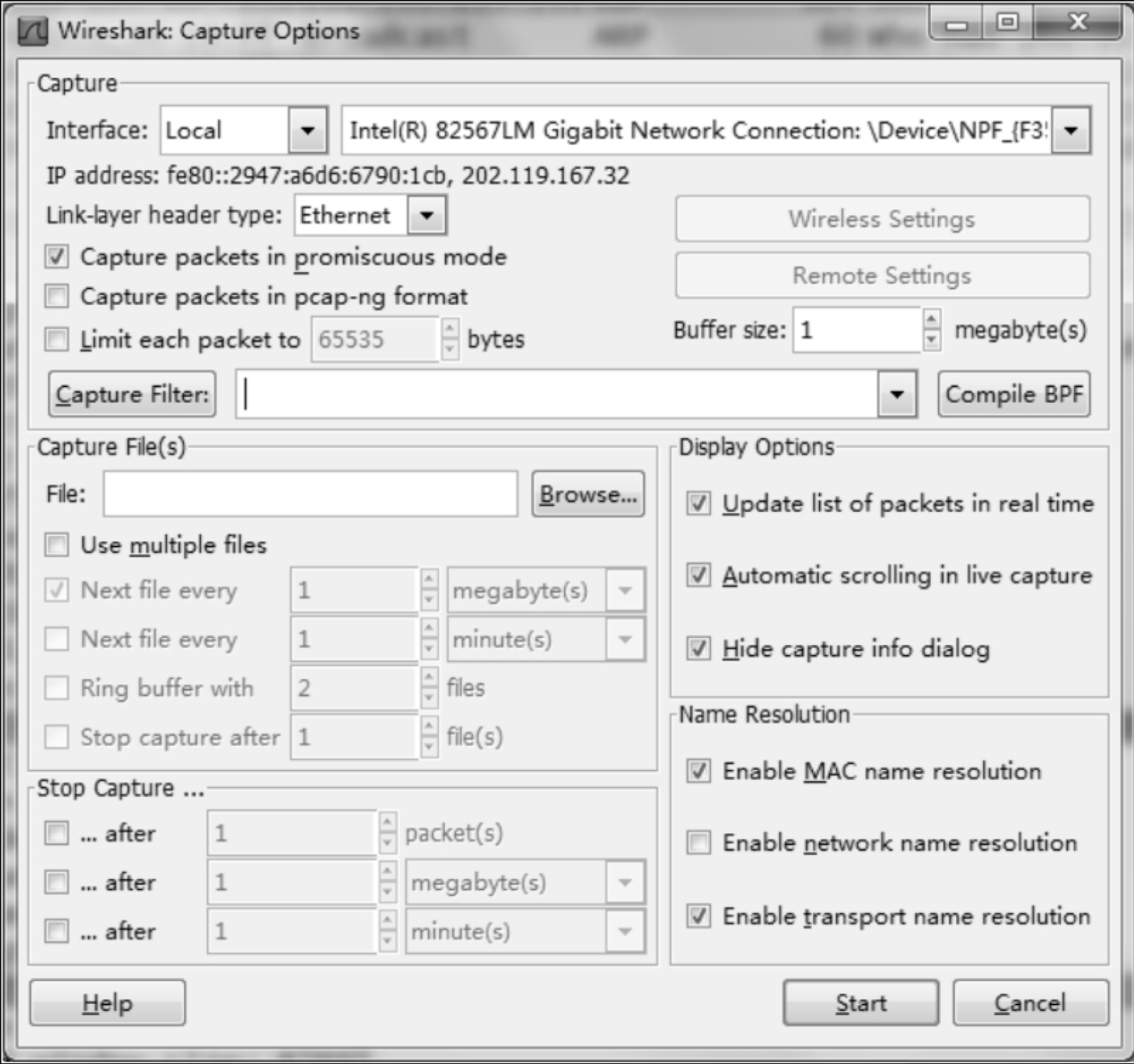Enable stop capture after megabyte(s) checkbox

[x=56, y=882]
